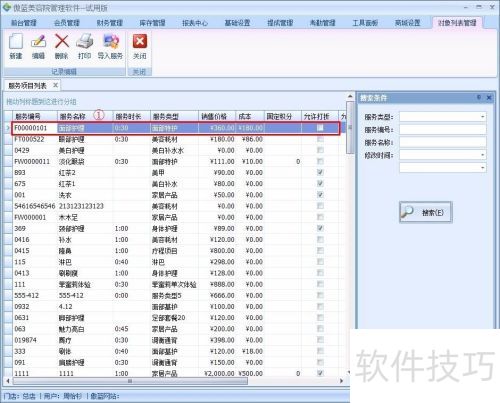Click the row selector for row 0631
This screenshot has width=500, height=403.
pyautogui.click(x=8, y=318)
